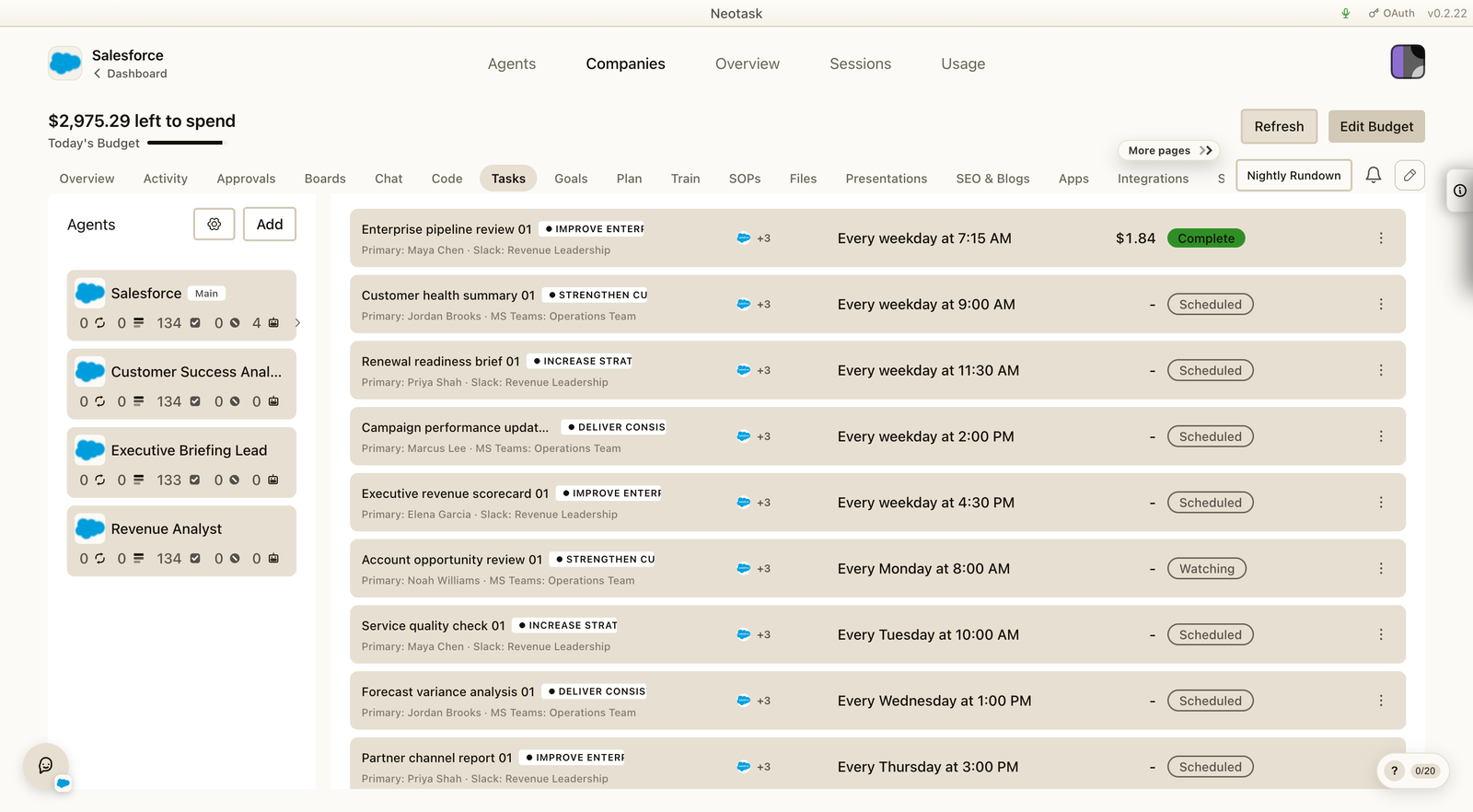Image resolution: width=1473 pixels, height=812 pixels.
Task: Open options menu for Campaign performance update
Action: (1381, 436)
